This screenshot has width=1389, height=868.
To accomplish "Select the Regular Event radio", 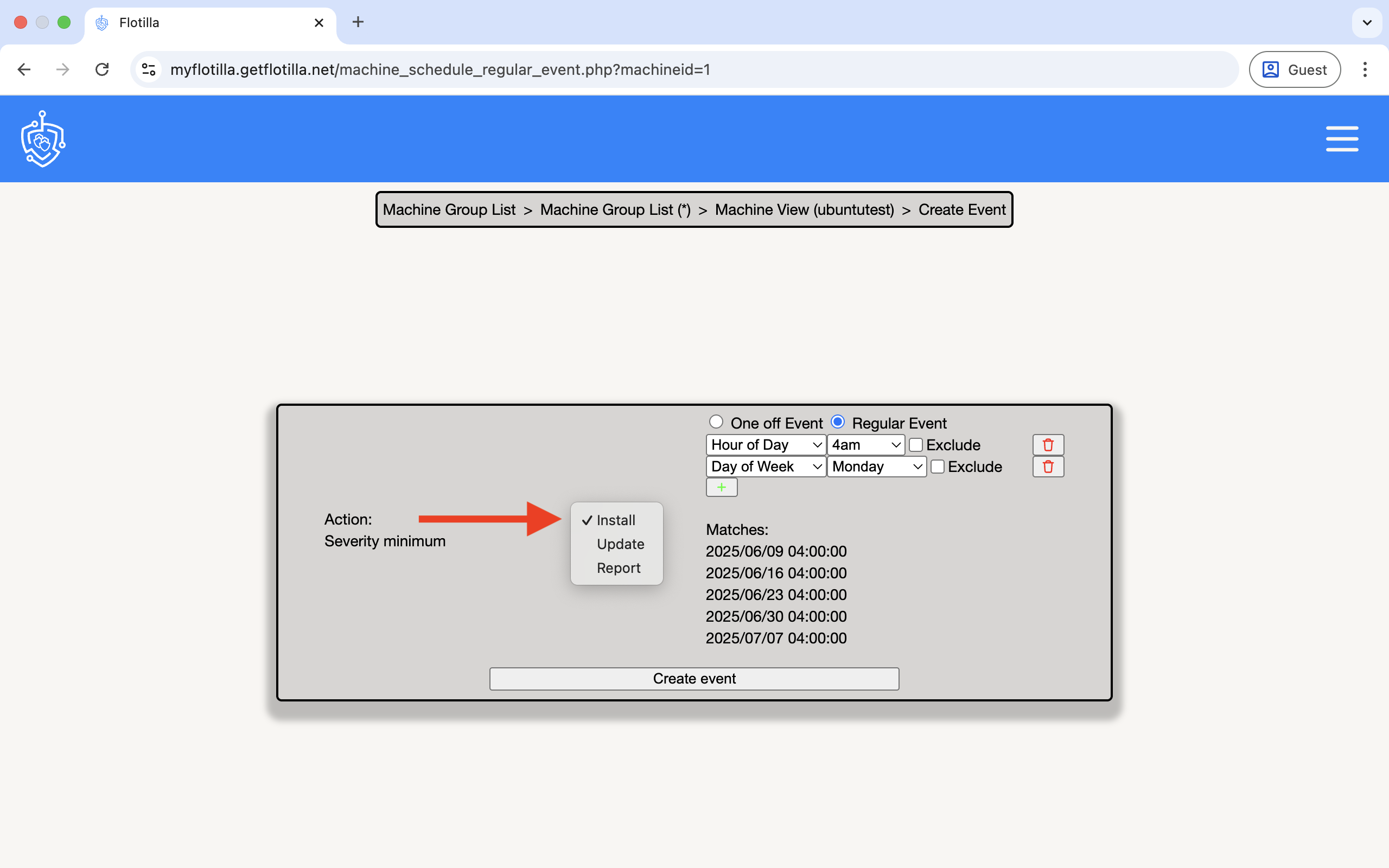I will tap(837, 422).
